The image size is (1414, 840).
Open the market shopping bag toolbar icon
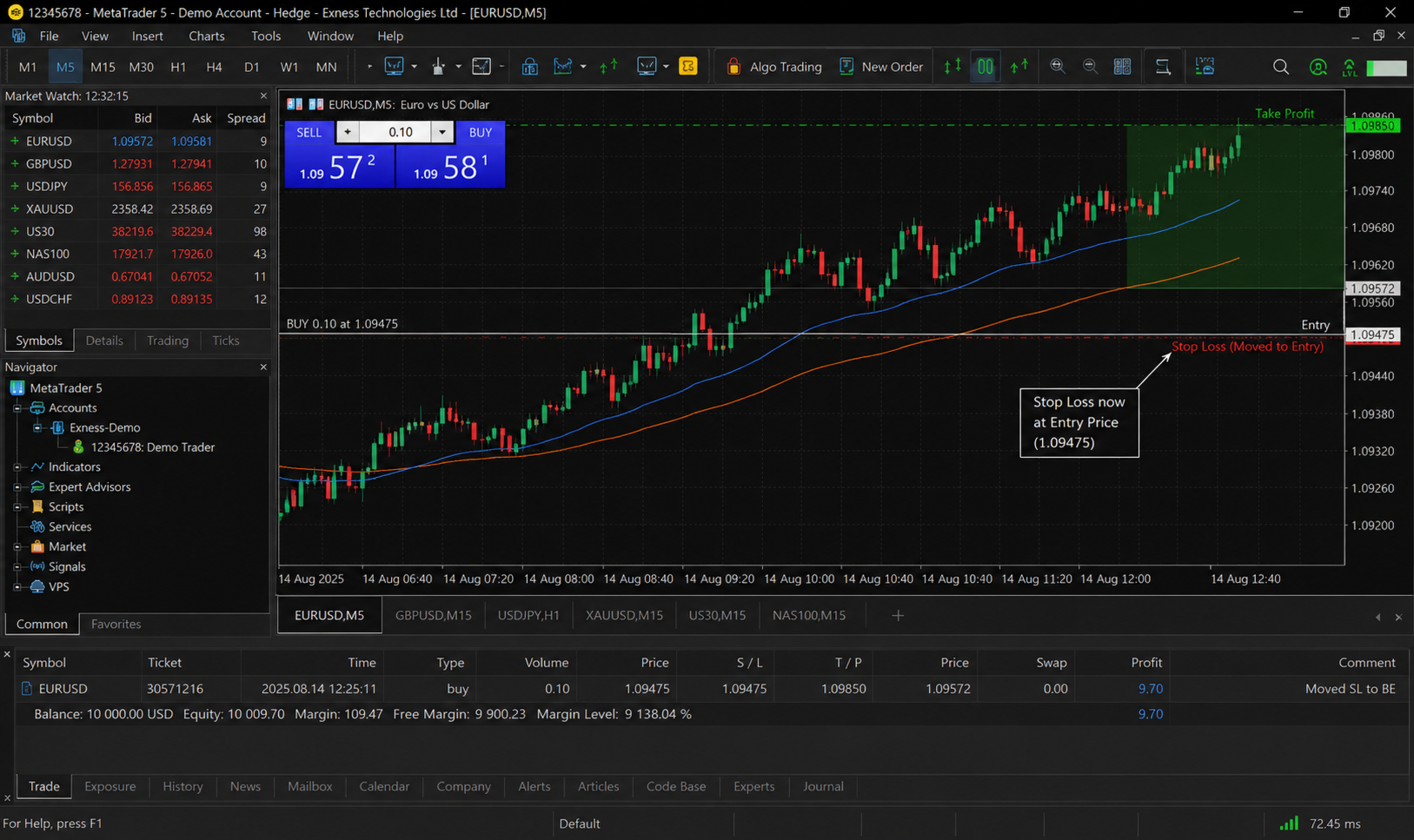pos(529,67)
